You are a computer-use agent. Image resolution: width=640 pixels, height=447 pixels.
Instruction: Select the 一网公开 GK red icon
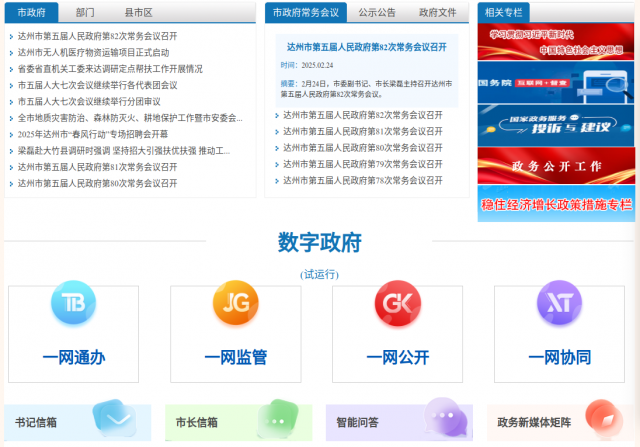[397, 303]
